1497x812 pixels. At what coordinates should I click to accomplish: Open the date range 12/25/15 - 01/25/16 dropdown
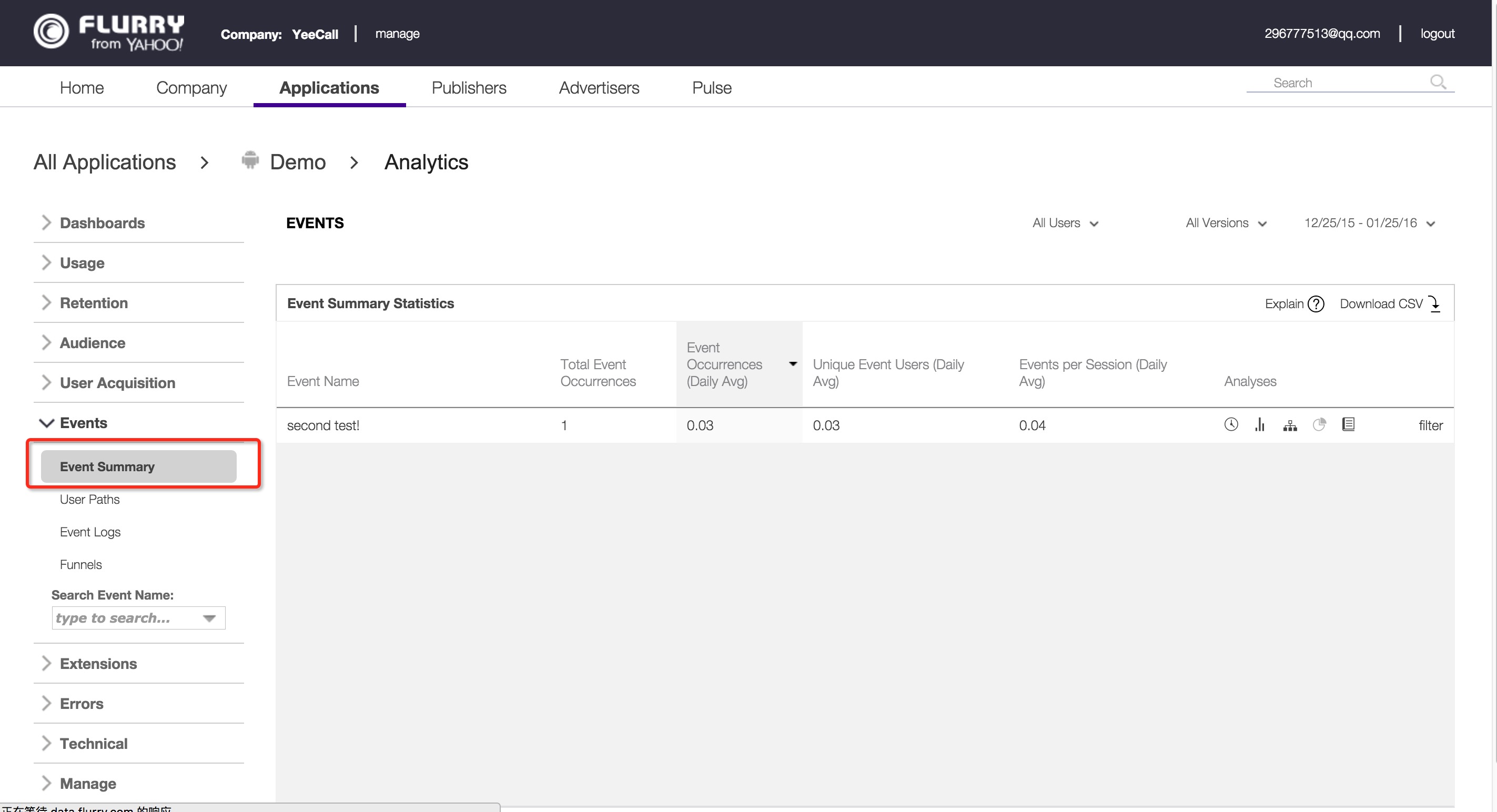click(1370, 223)
